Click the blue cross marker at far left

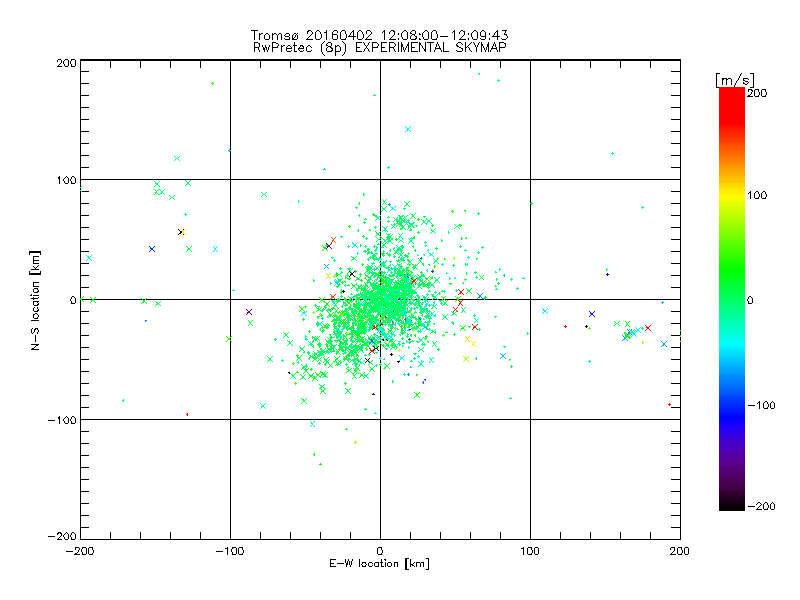pos(152,249)
